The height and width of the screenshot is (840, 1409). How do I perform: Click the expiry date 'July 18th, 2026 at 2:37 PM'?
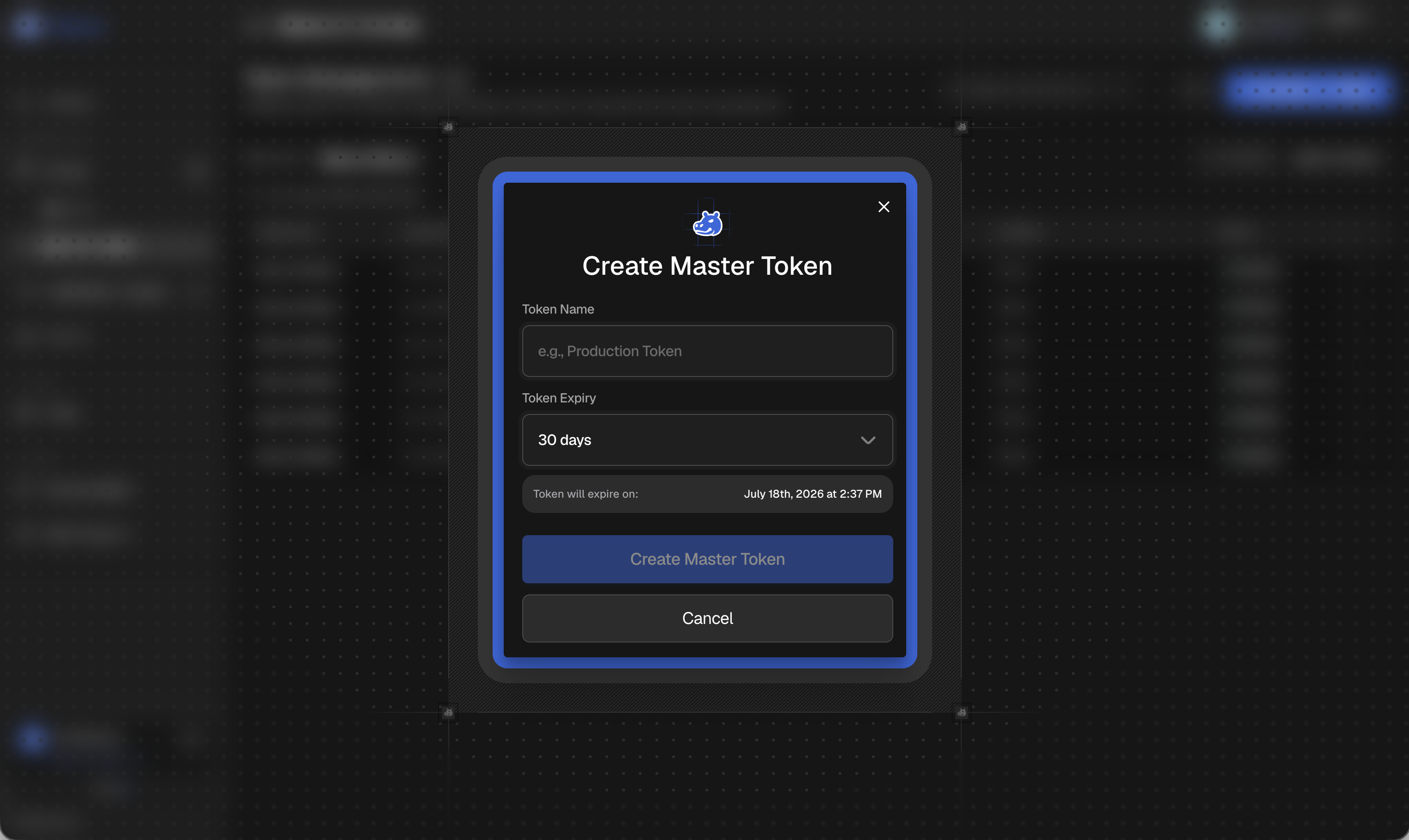point(812,494)
